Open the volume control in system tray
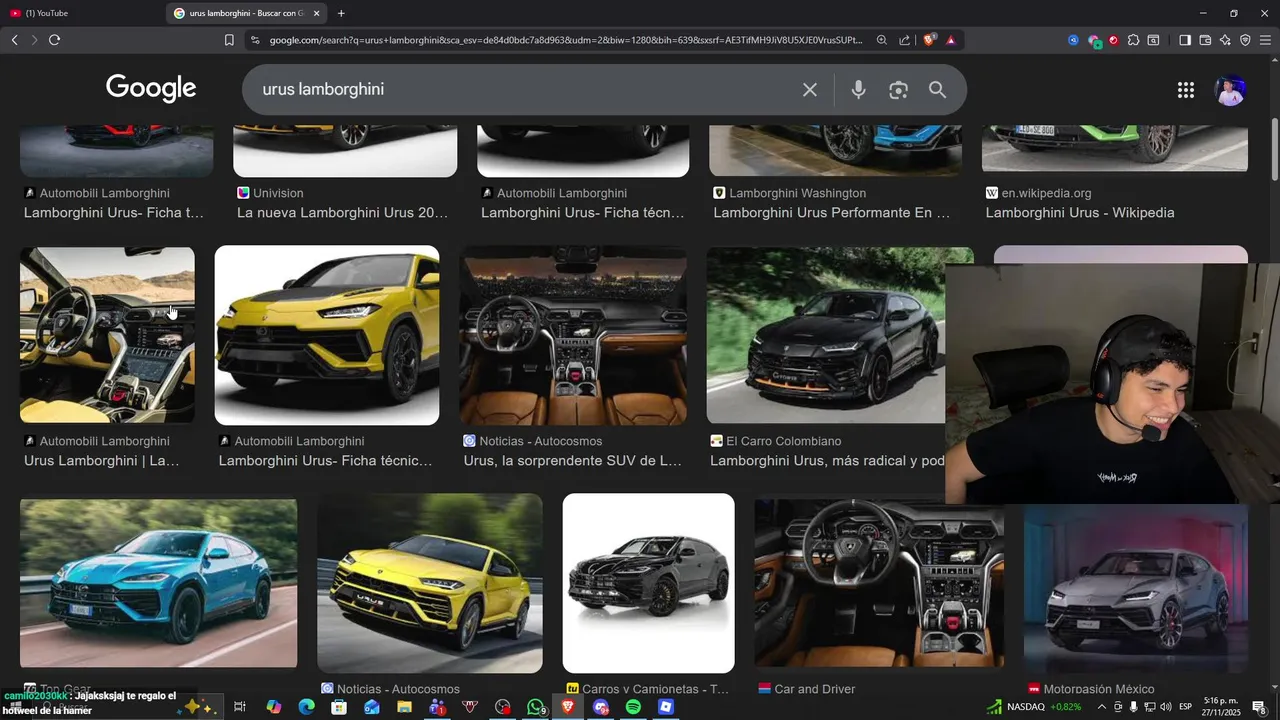 (1166, 707)
